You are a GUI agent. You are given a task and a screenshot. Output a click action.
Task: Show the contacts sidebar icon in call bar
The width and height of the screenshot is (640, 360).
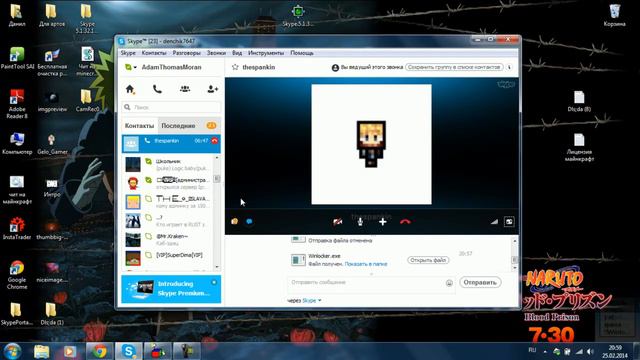tap(234, 221)
